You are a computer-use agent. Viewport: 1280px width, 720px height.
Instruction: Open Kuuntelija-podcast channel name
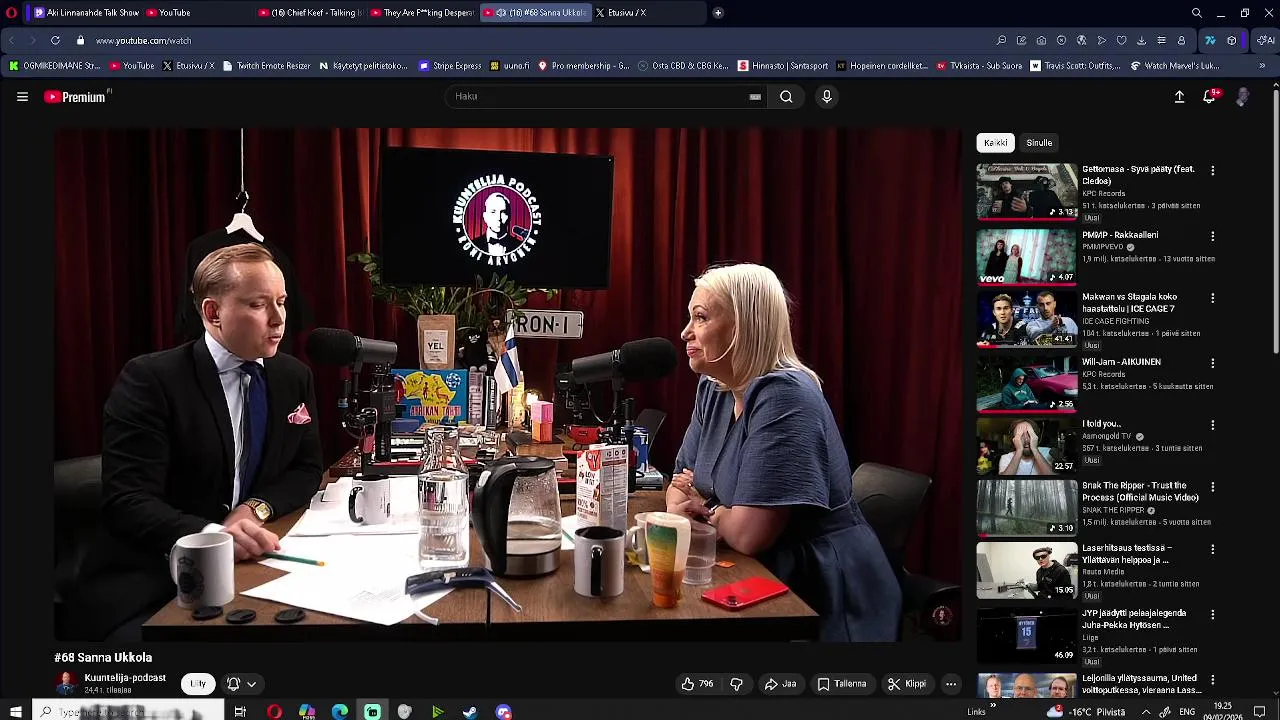tap(125, 678)
